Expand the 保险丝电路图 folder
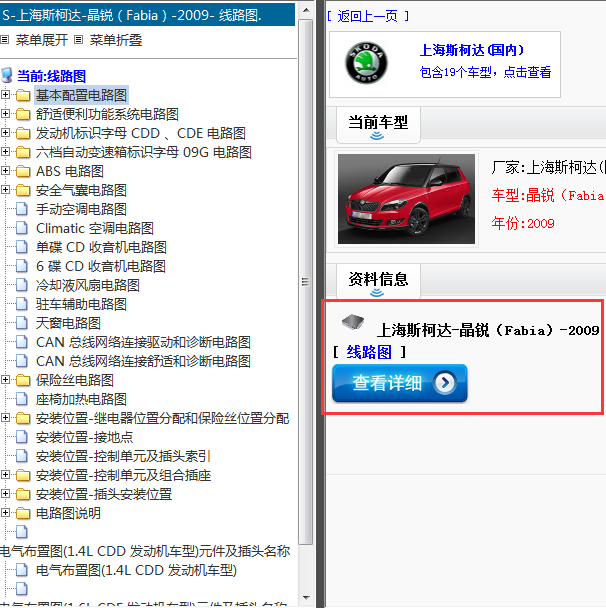Viewport: 606px width, 608px height. pos(5,380)
